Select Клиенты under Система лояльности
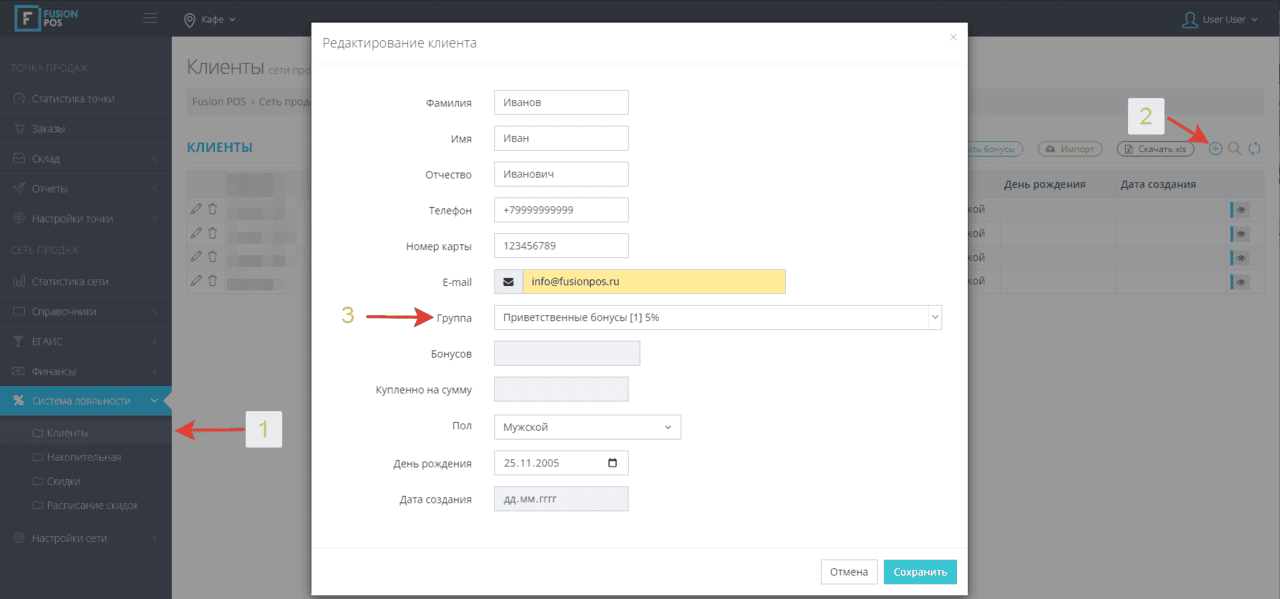The width and height of the screenshot is (1280, 599). 67,433
